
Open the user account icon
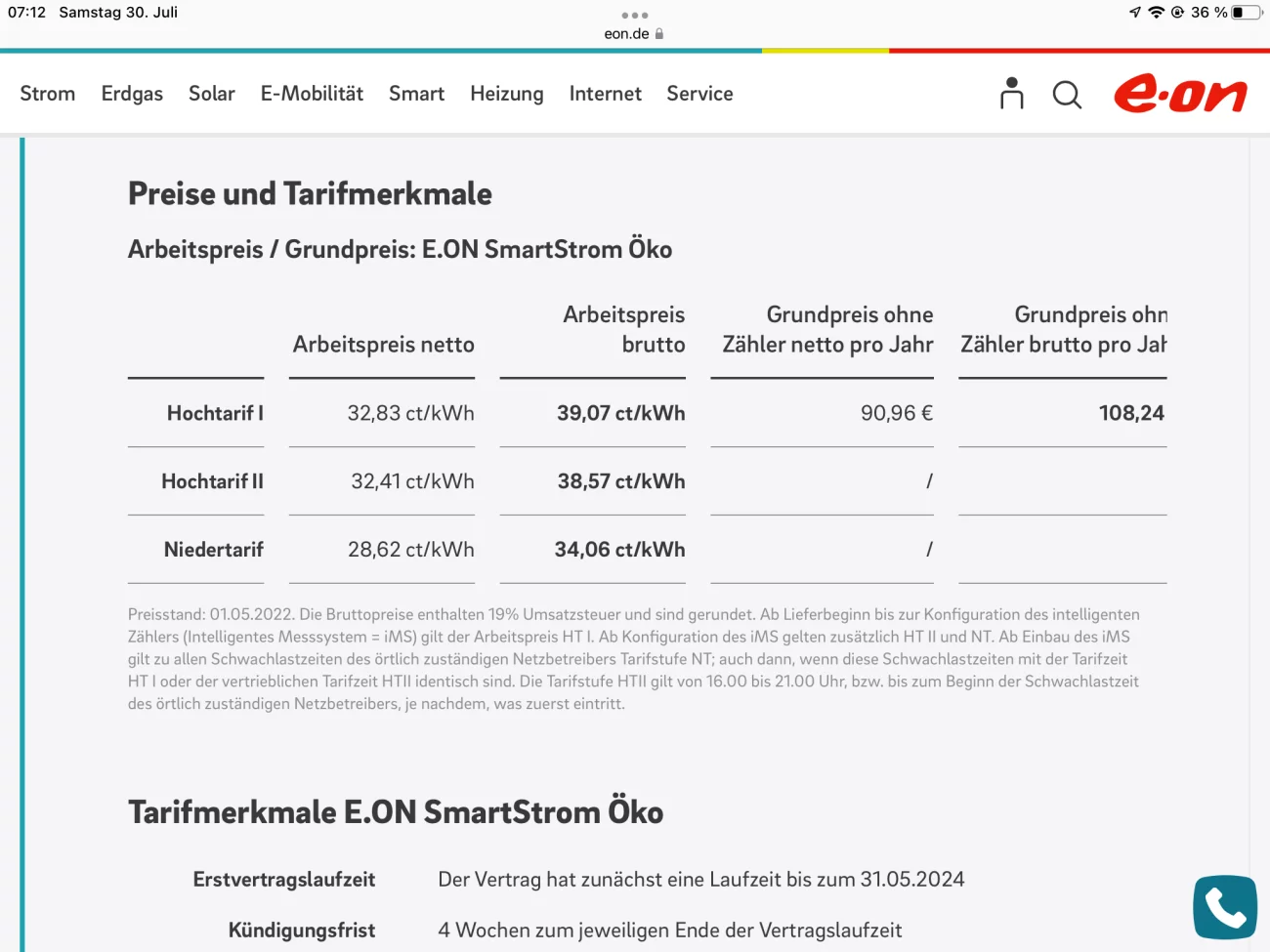[x=1011, y=94]
